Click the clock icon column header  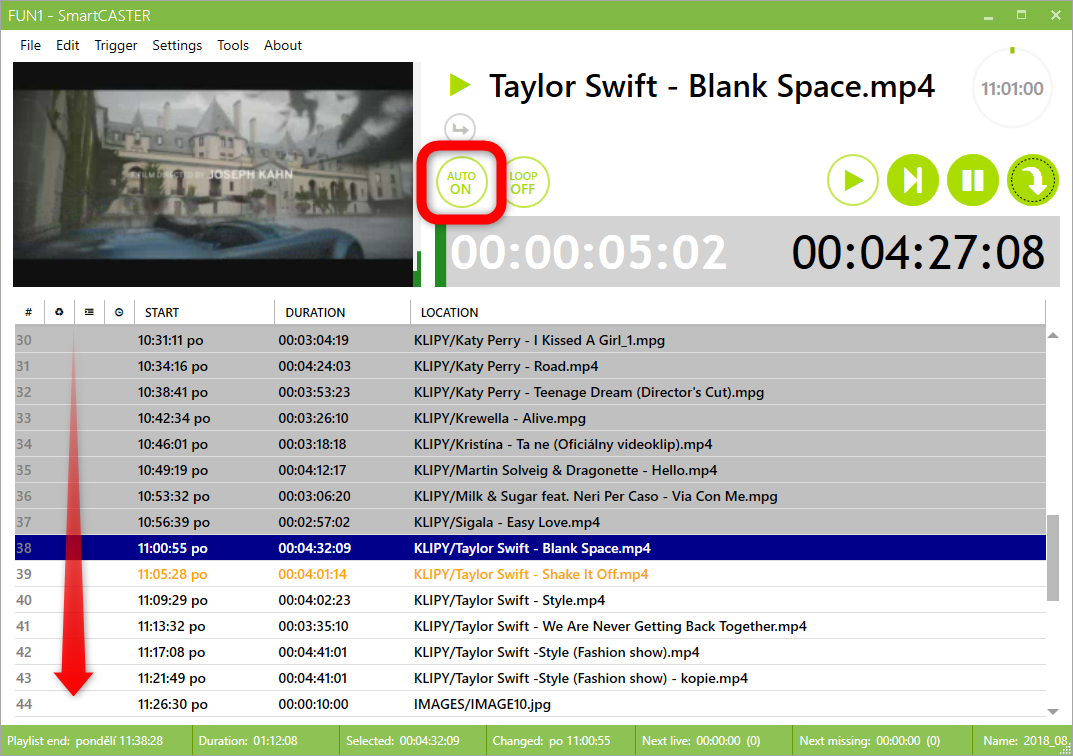pos(119,312)
